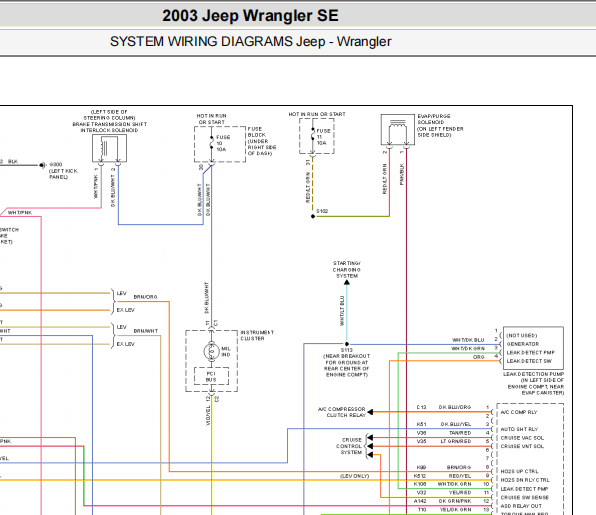Click the EVAP/Purge solenoid coil symbol
Screen dimensions: 596x515
coord(398,130)
